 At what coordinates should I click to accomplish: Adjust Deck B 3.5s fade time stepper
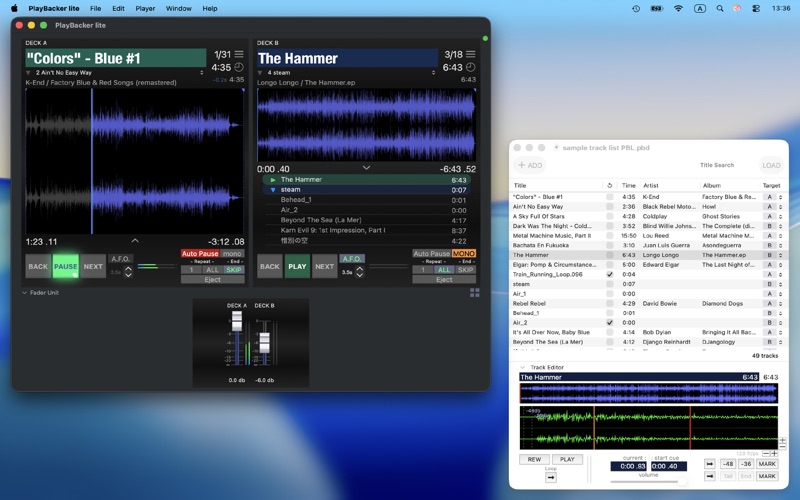click(x=360, y=272)
